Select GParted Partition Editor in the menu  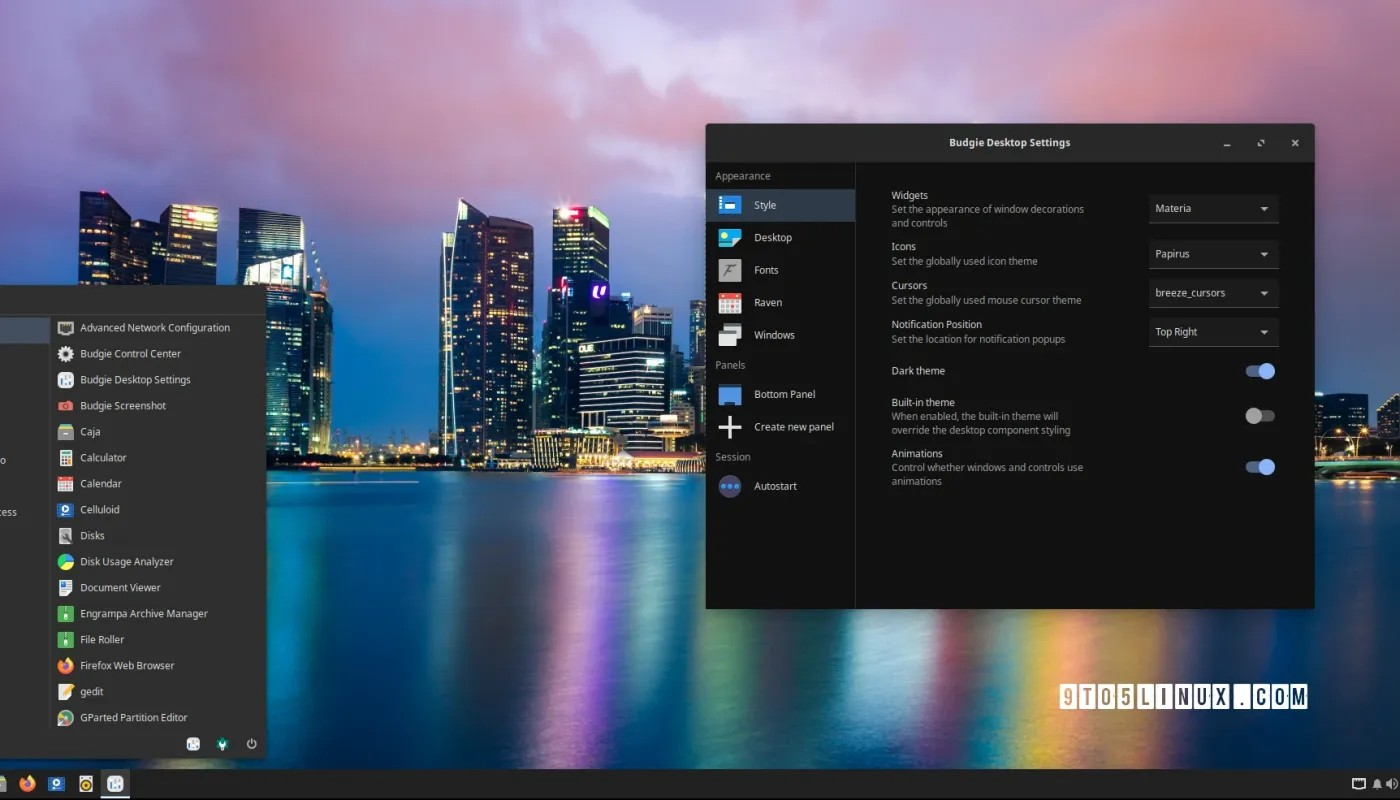(133, 717)
